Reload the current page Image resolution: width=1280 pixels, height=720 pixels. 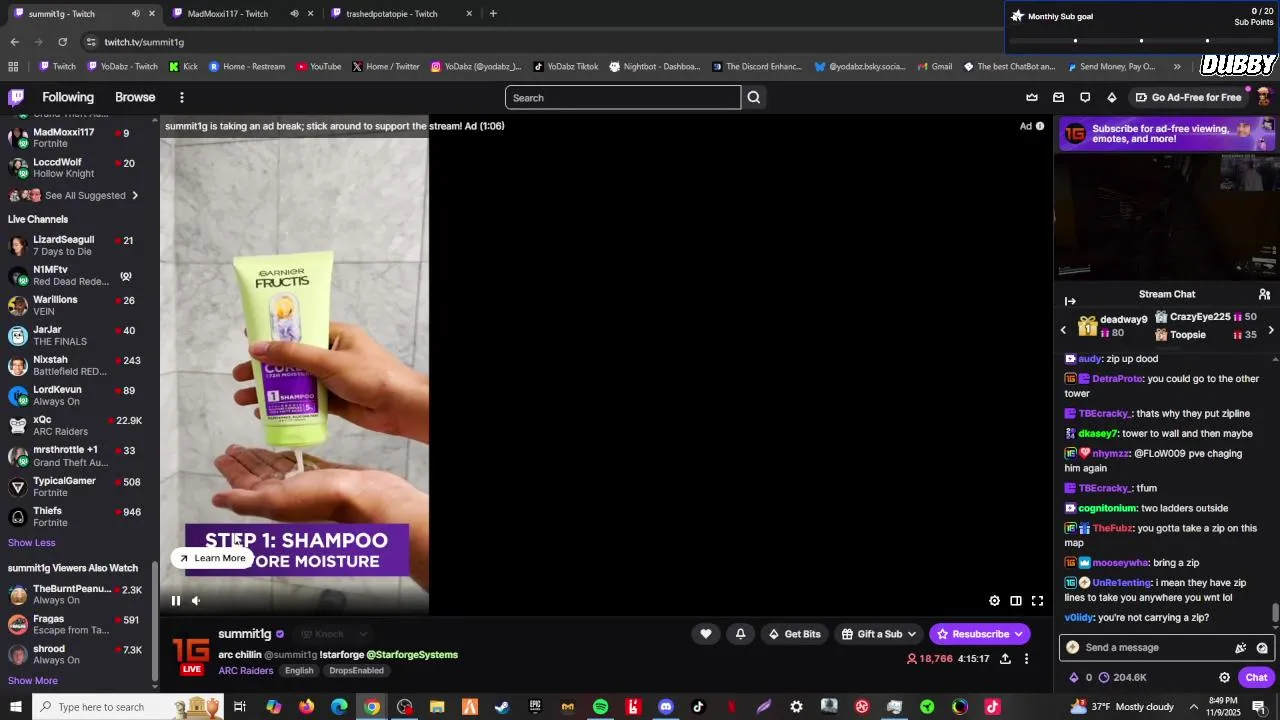(62, 42)
